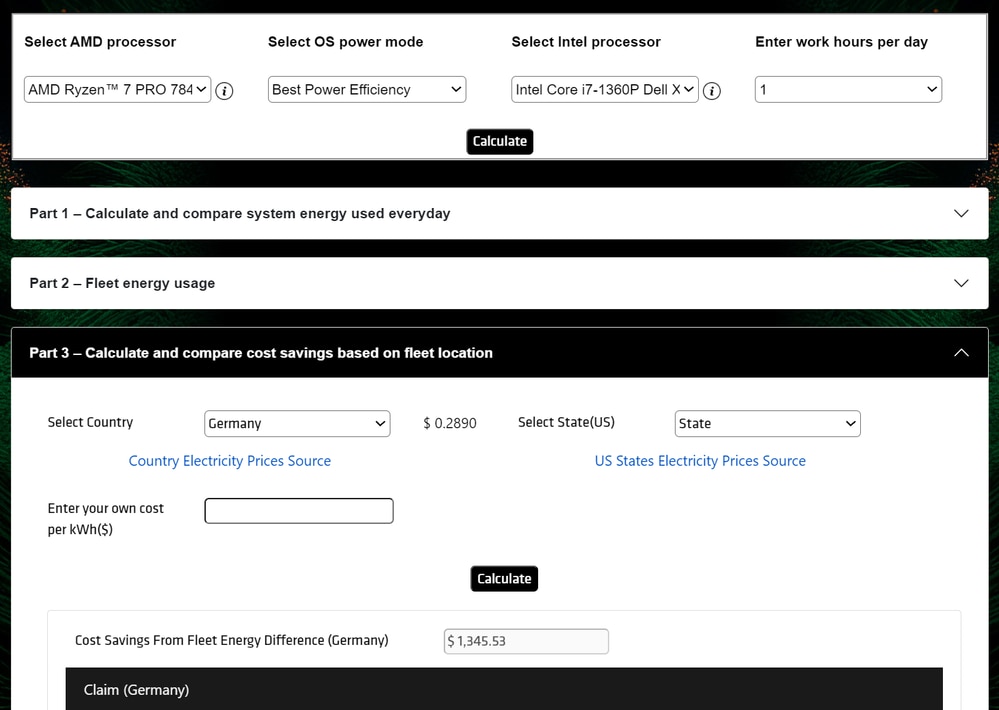Click the Select Country label

click(x=90, y=423)
